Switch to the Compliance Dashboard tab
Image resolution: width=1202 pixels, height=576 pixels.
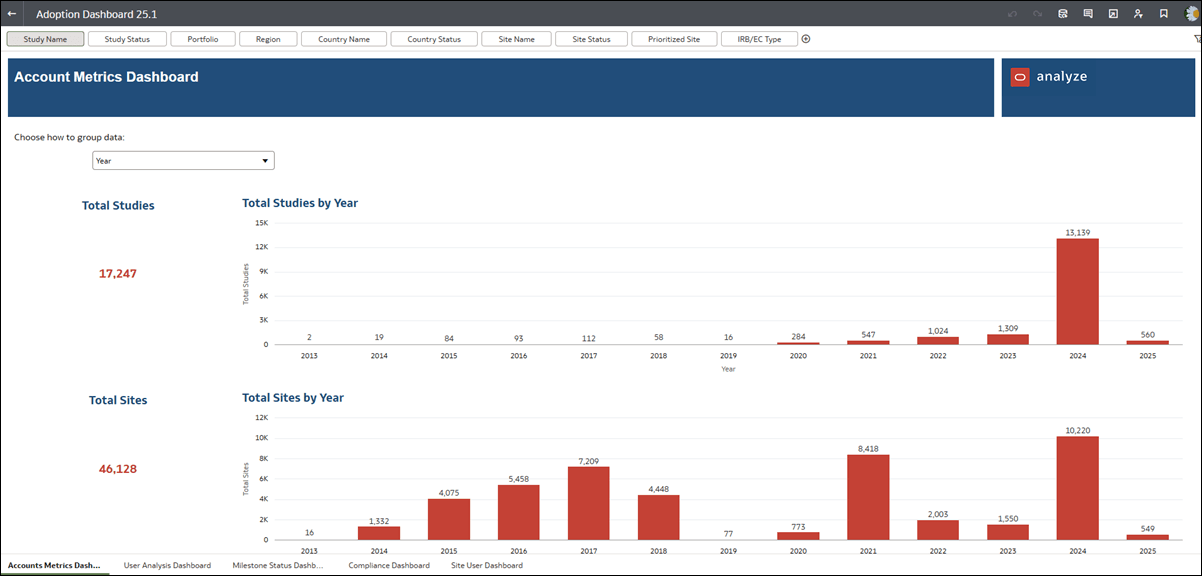pyautogui.click(x=388, y=565)
